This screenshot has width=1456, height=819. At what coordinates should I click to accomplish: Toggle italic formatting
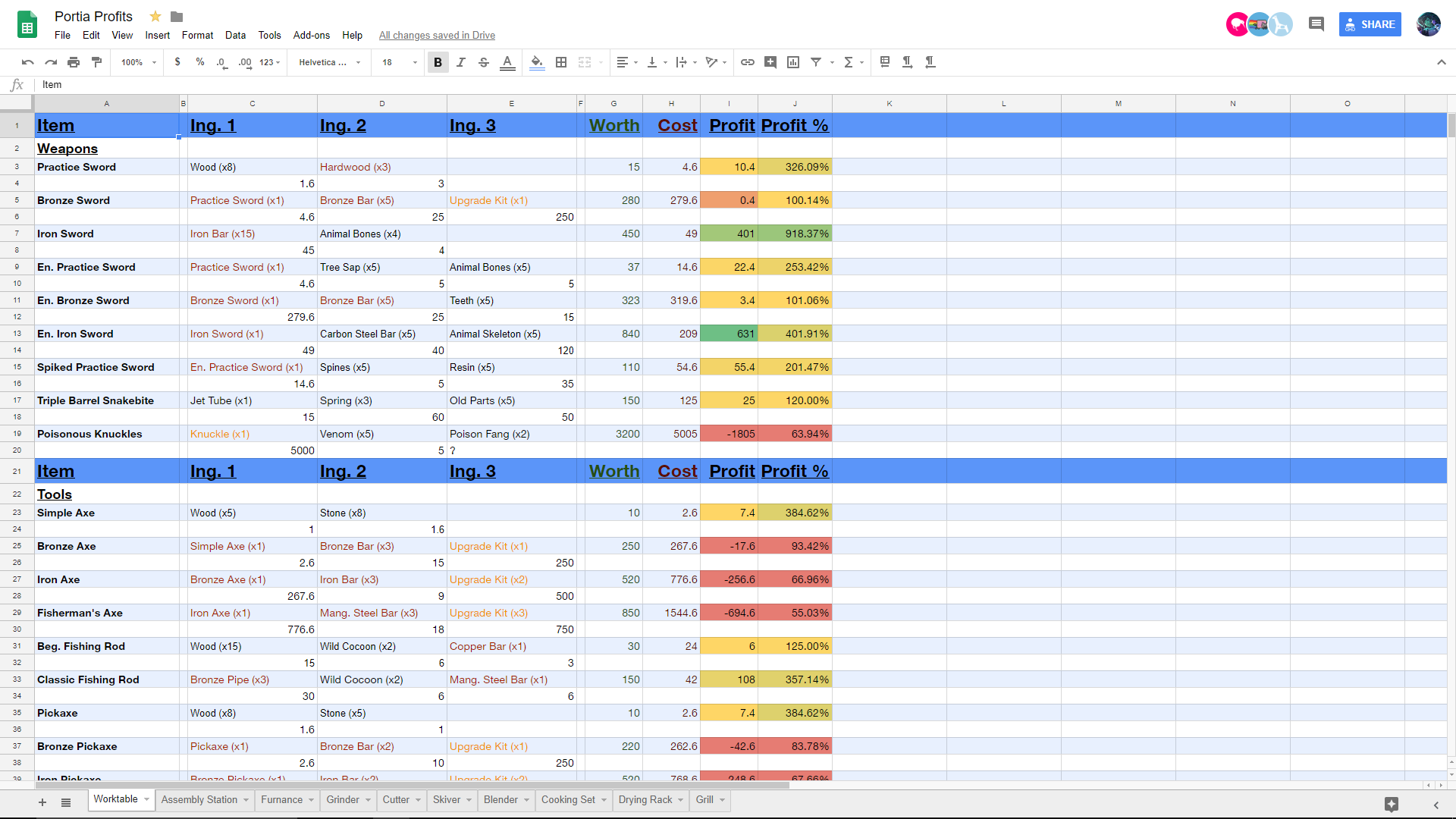[460, 62]
